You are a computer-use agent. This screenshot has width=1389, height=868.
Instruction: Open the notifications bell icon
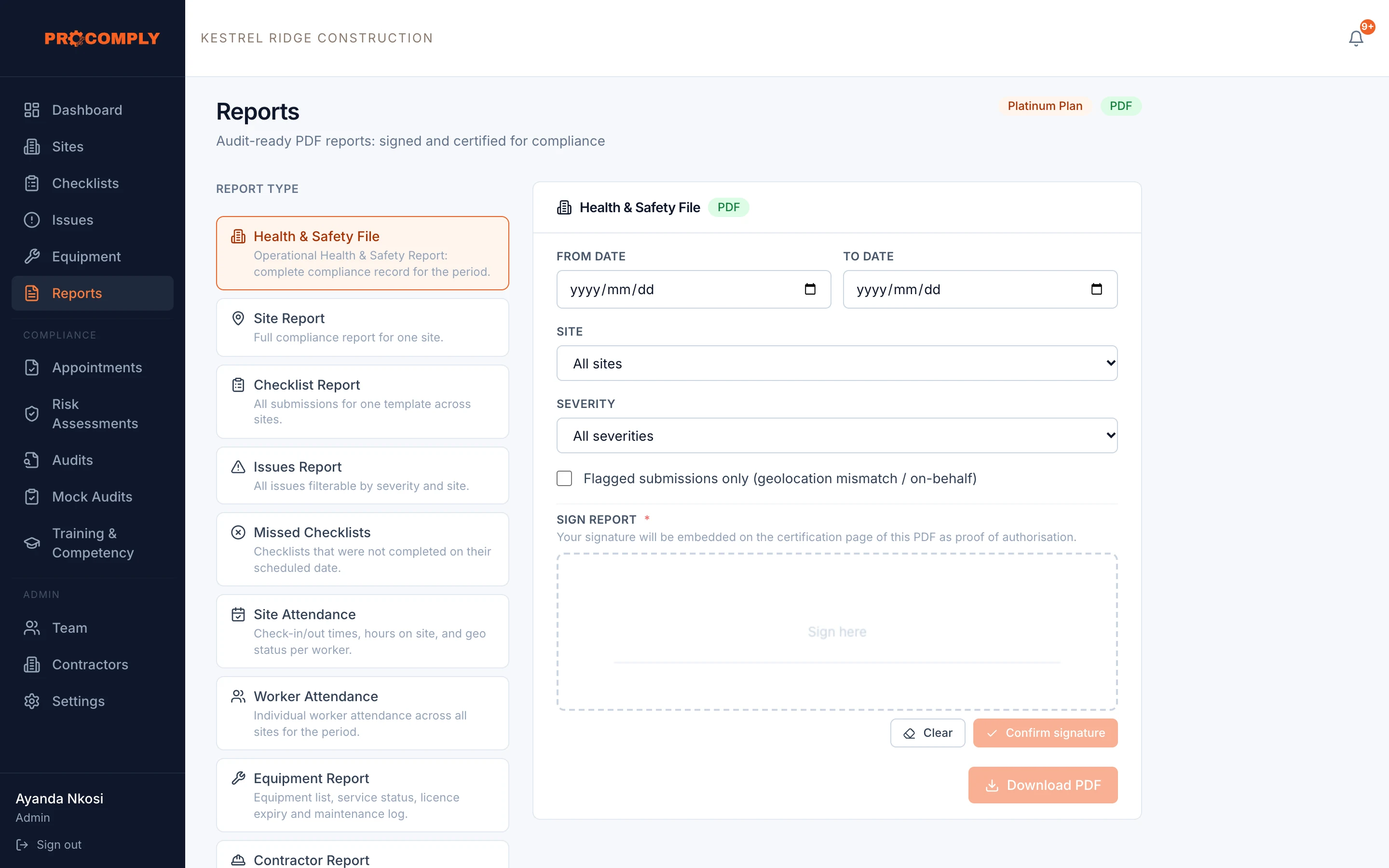click(x=1356, y=39)
